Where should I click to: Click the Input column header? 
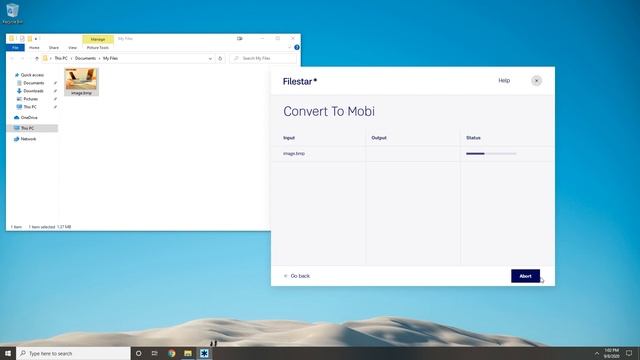tap(289, 138)
